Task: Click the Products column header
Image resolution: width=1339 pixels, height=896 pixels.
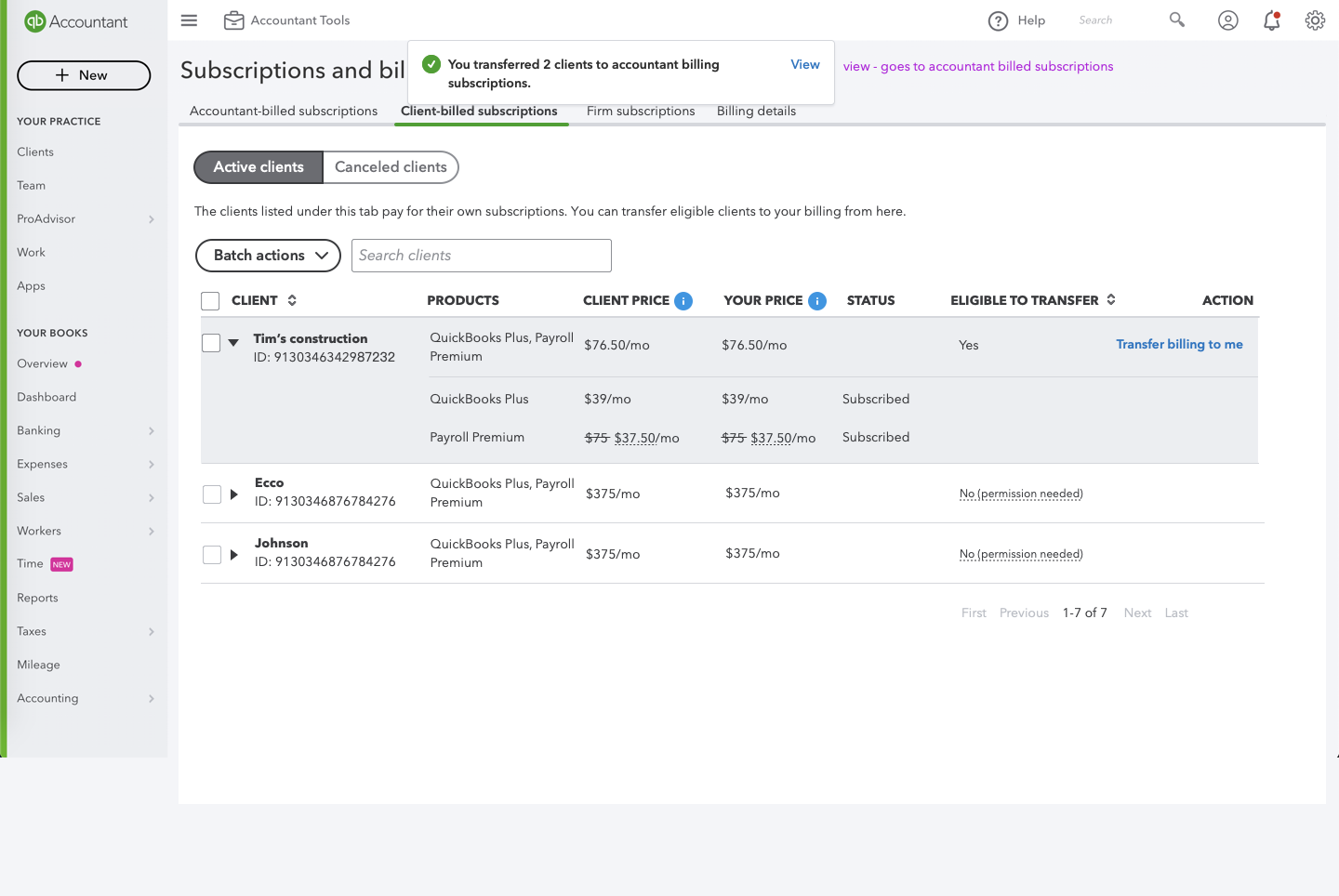Action: [x=463, y=301]
